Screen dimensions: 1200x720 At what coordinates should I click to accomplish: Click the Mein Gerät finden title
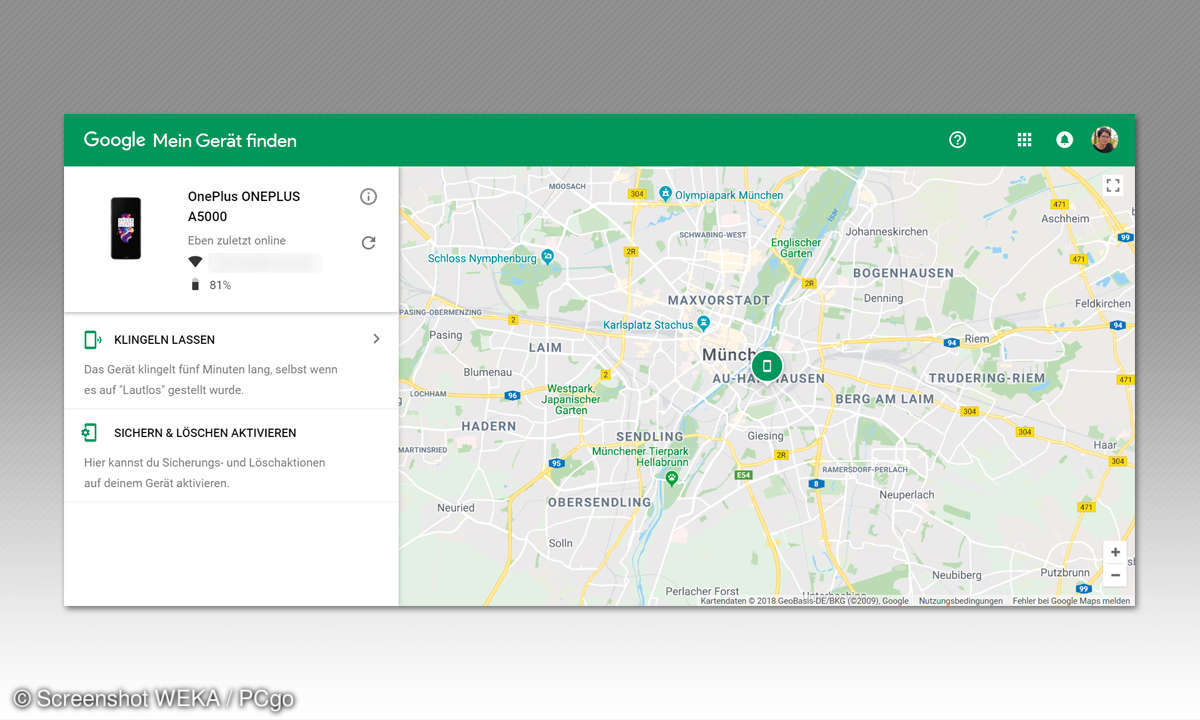tap(225, 141)
